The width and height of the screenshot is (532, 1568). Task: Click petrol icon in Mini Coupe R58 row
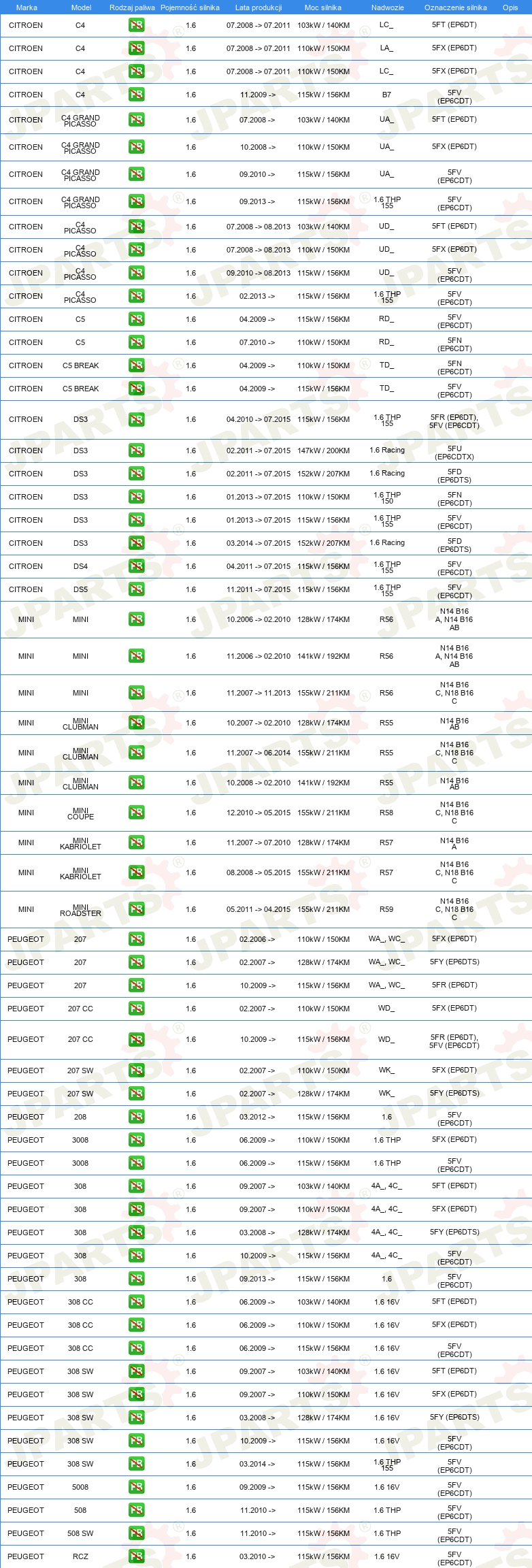tap(136, 813)
